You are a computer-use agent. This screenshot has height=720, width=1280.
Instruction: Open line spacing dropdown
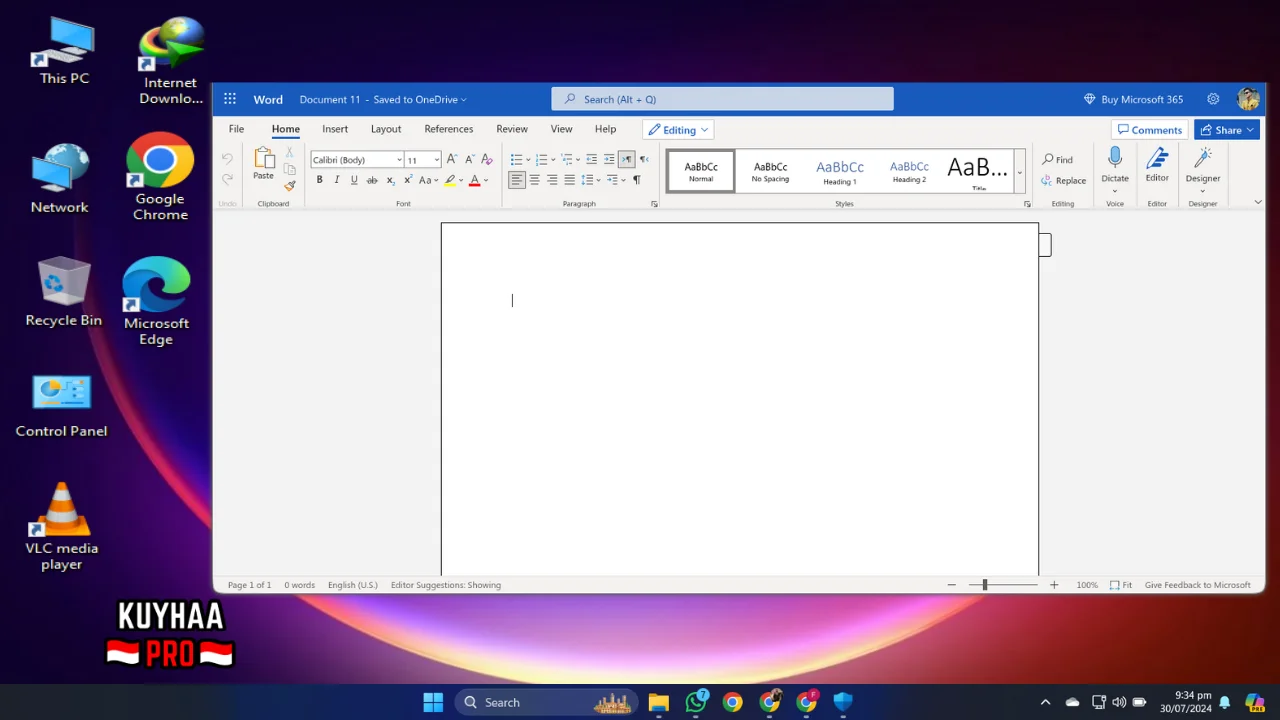(x=589, y=180)
